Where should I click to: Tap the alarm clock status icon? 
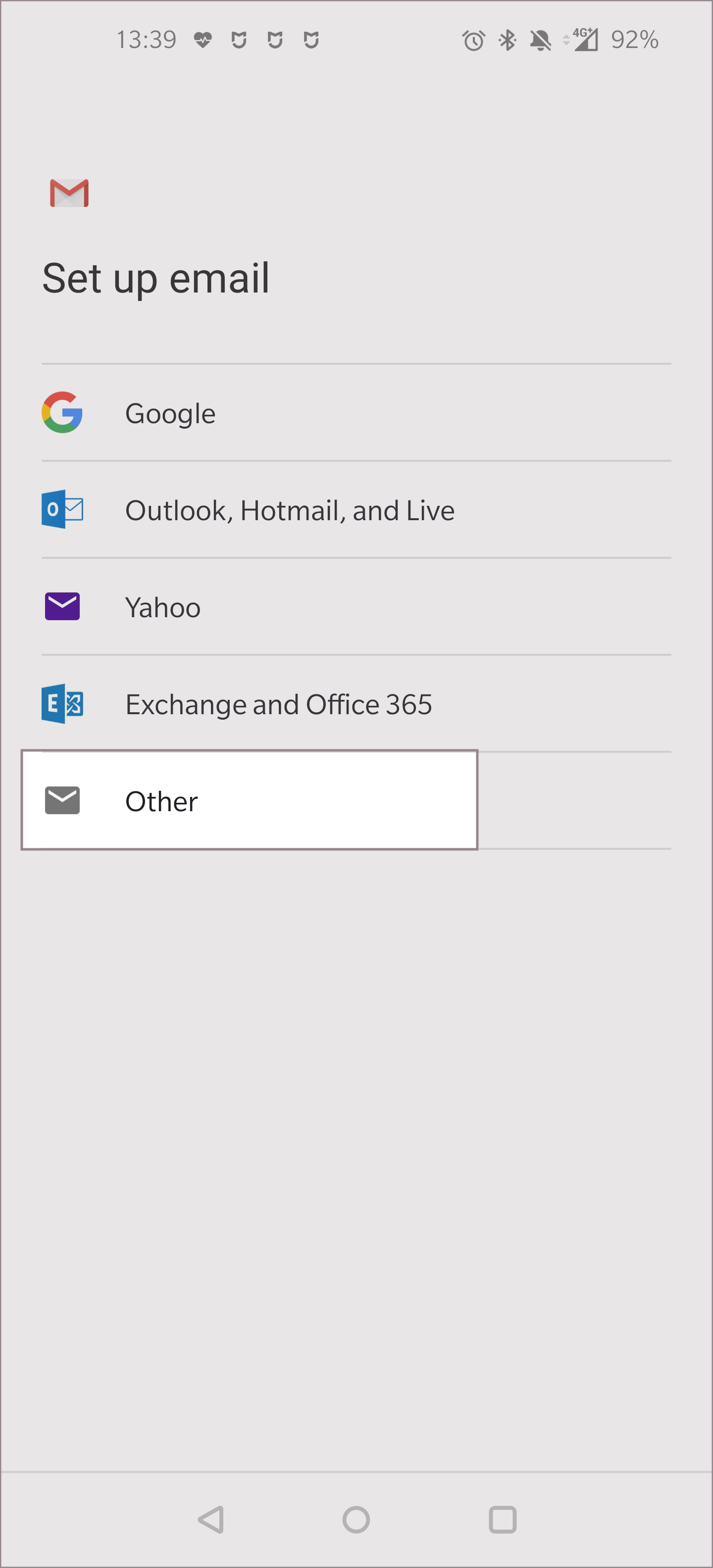tap(473, 40)
